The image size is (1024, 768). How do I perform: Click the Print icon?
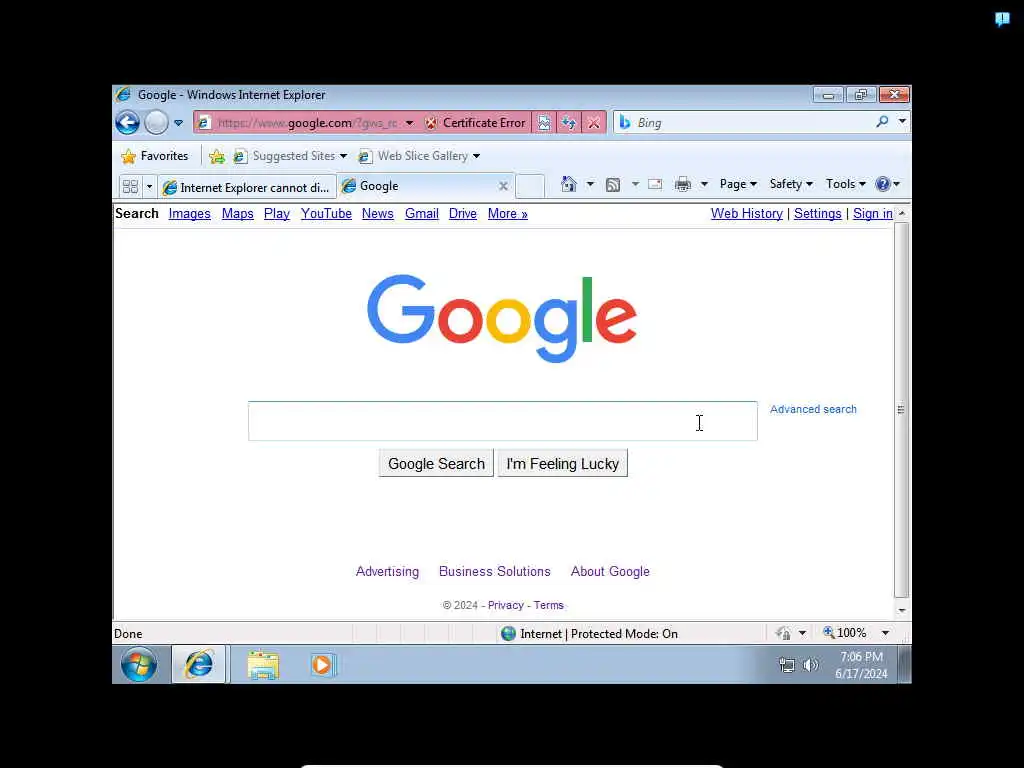coord(683,184)
